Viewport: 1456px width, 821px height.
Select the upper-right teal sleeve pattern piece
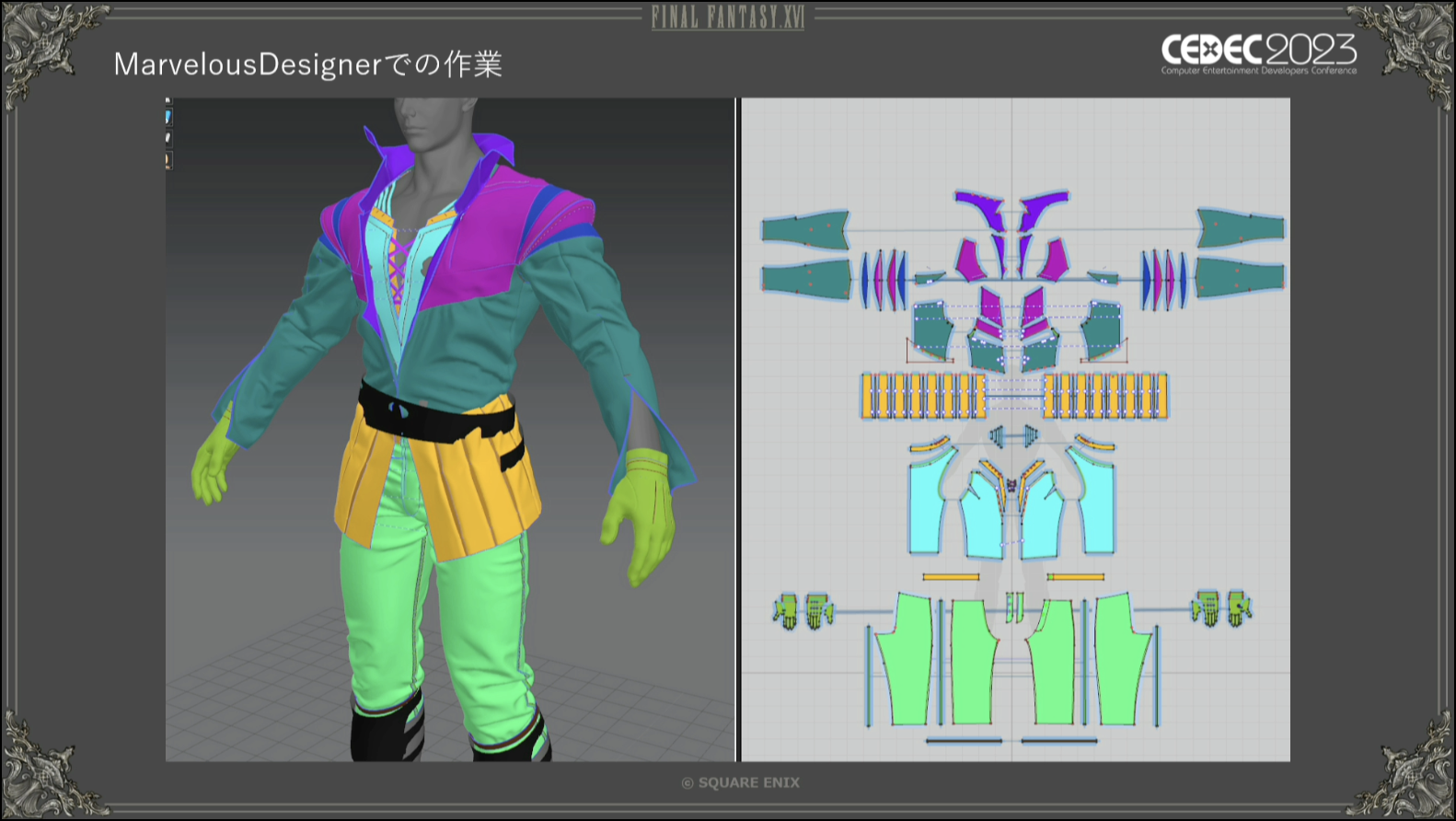[1240, 228]
